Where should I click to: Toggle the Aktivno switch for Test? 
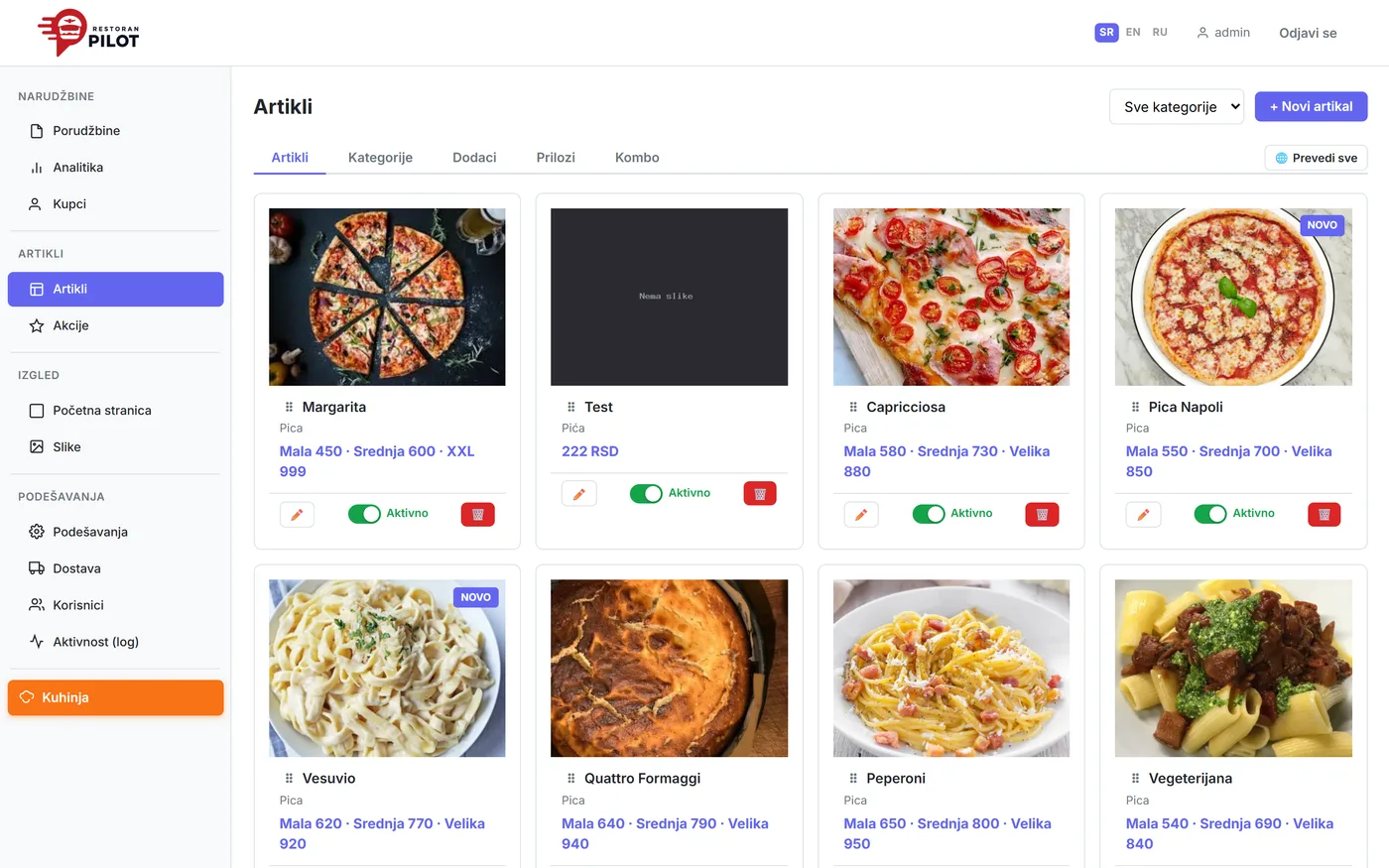click(646, 493)
